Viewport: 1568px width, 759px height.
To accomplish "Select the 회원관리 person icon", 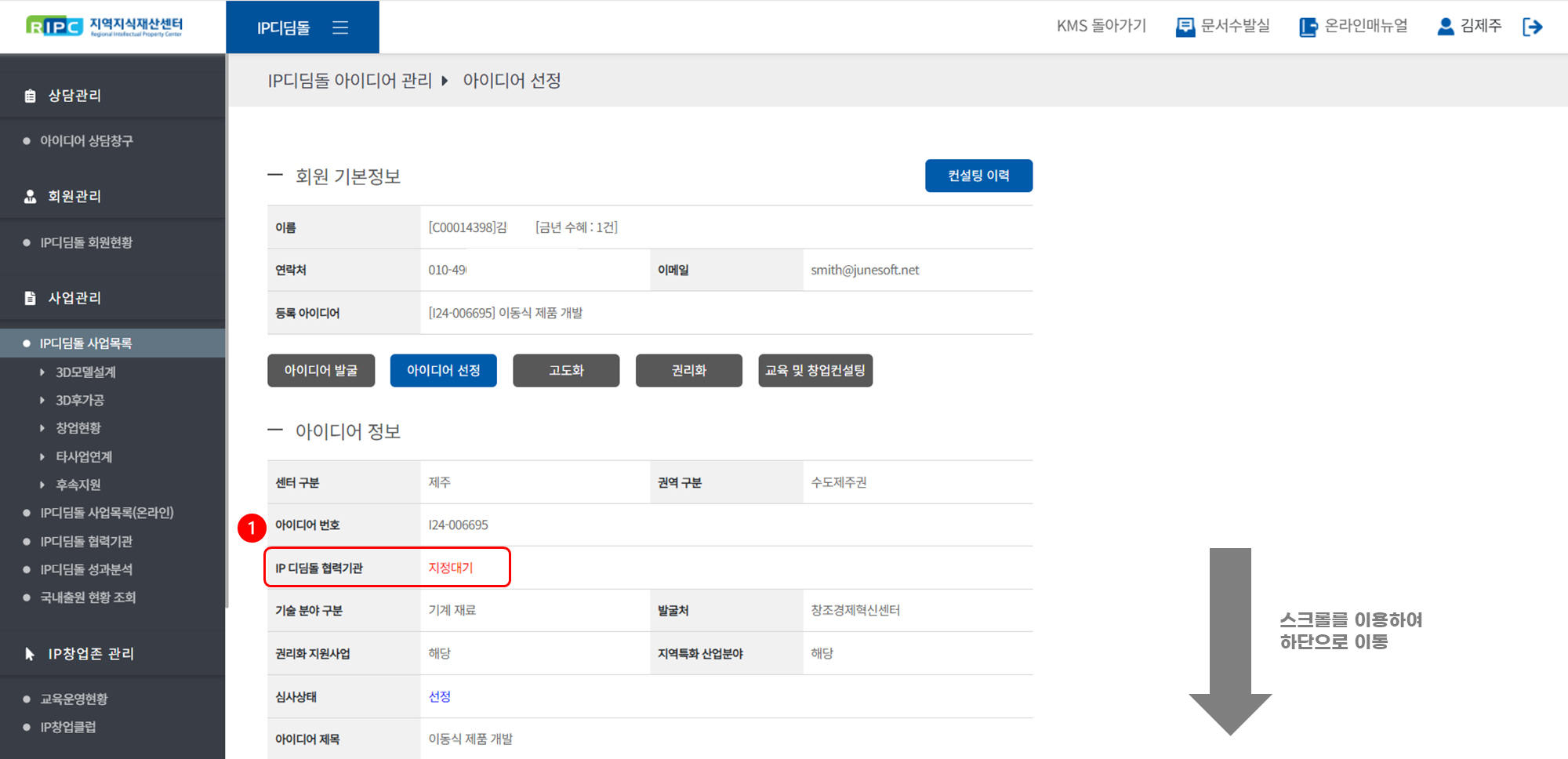I will 31,197.
